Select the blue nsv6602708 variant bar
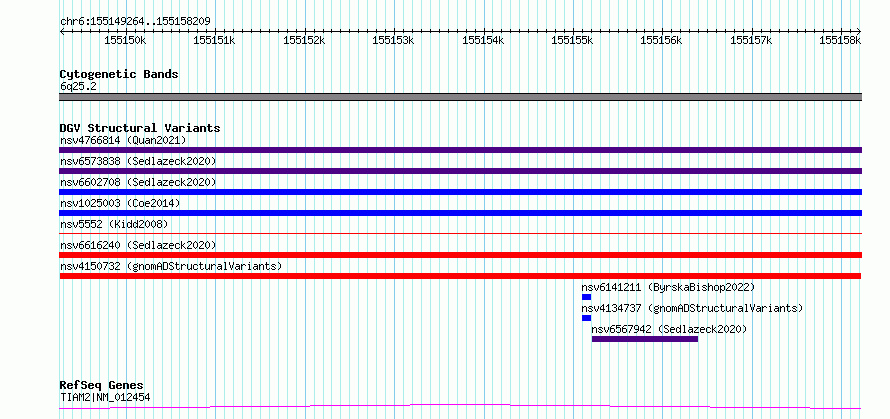Image resolution: width=890 pixels, height=419 pixels. (460, 192)
